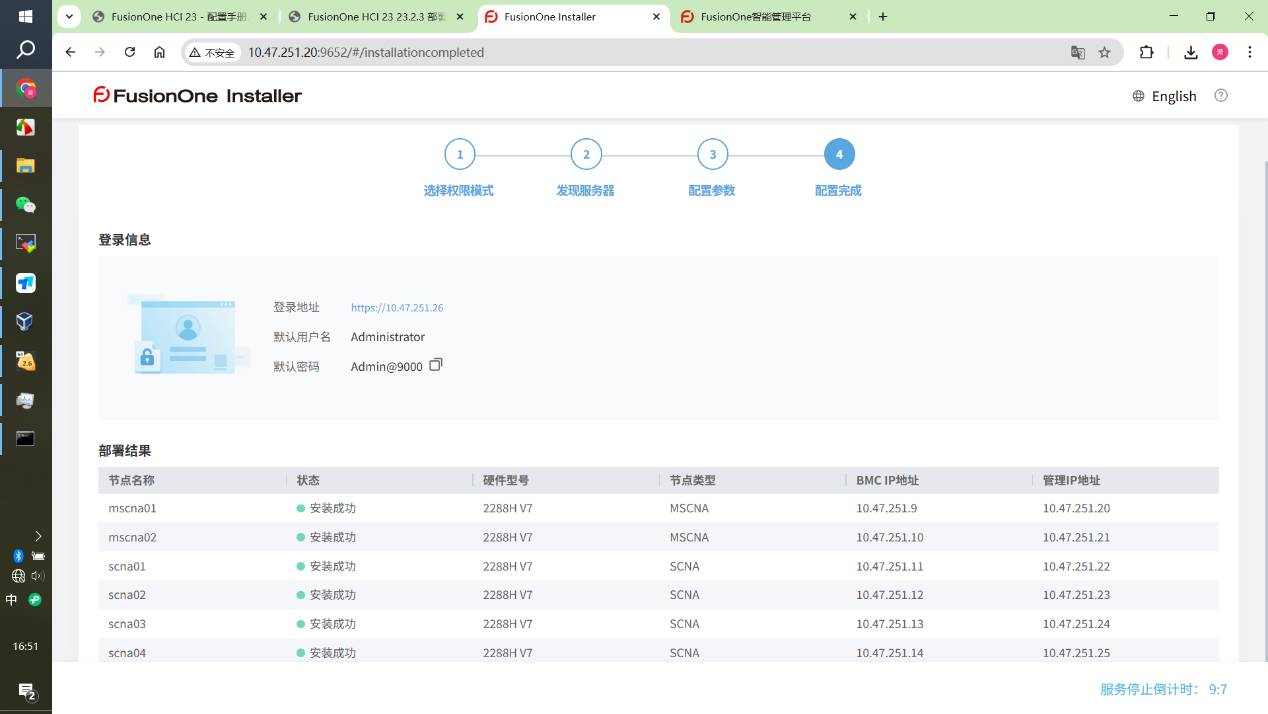This screenshot has width=1268, height=714.
Task: Open Chrome three-dot menu
Action: point(1250,52)
